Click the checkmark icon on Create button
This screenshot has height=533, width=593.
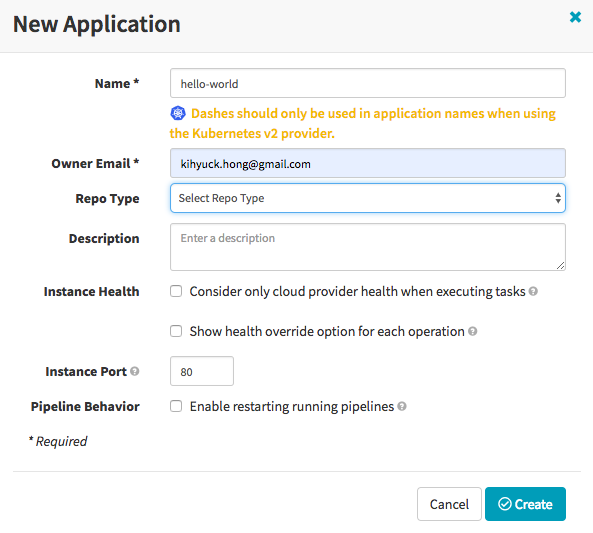click(x=505, y=504)
